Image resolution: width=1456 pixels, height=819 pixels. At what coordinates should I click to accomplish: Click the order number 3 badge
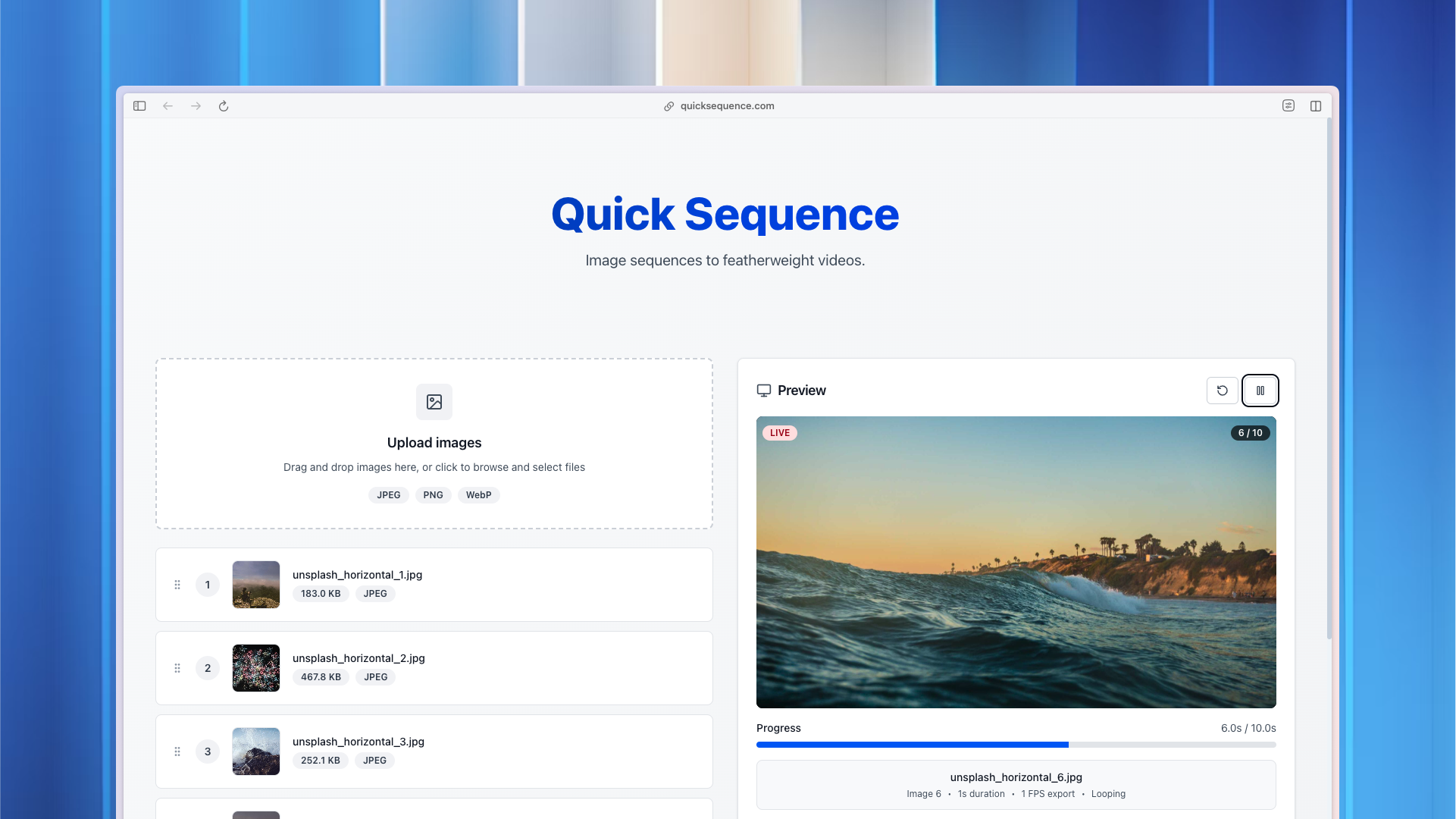(208, 752)
